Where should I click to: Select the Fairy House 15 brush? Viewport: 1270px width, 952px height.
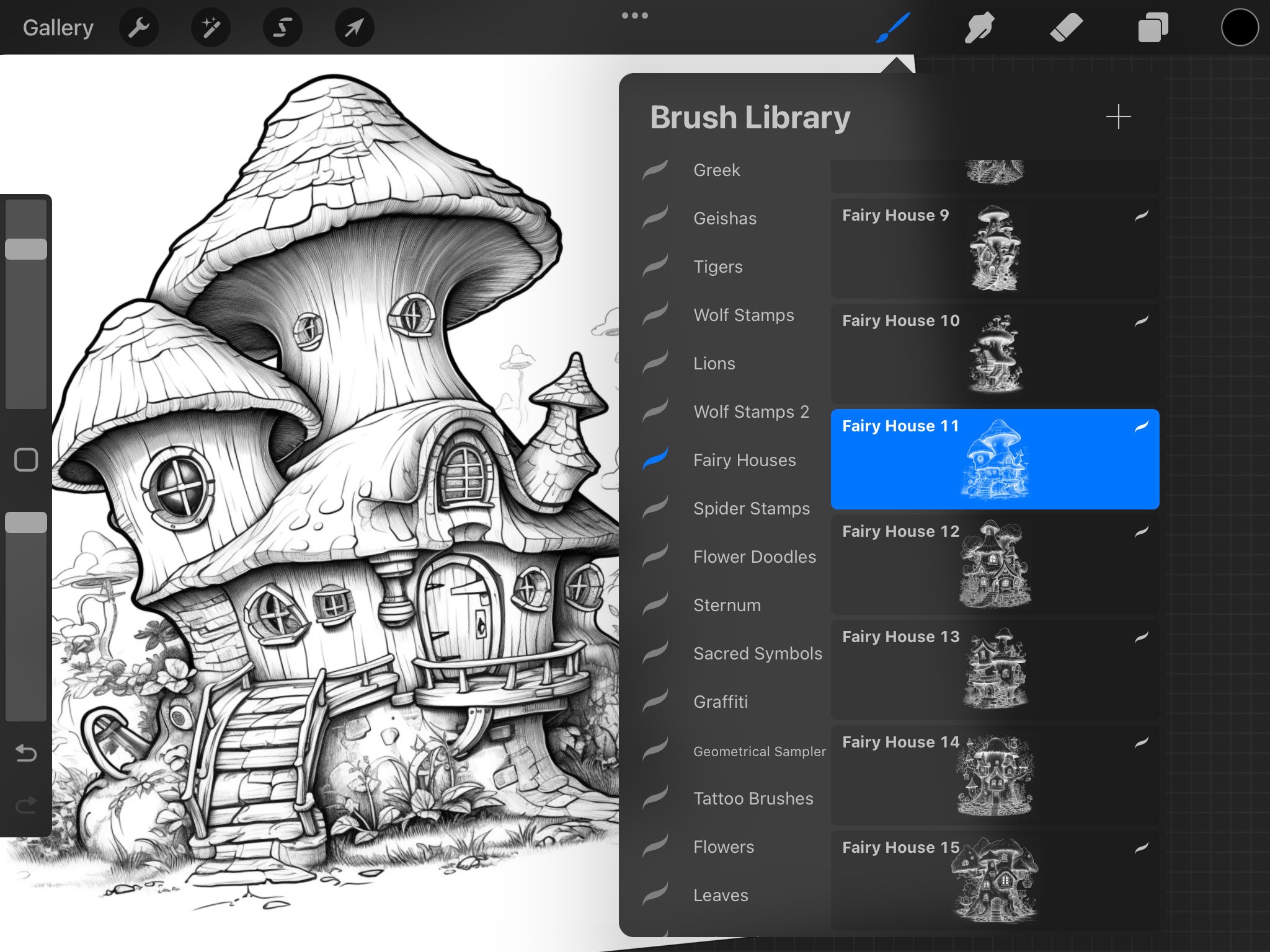995,881
